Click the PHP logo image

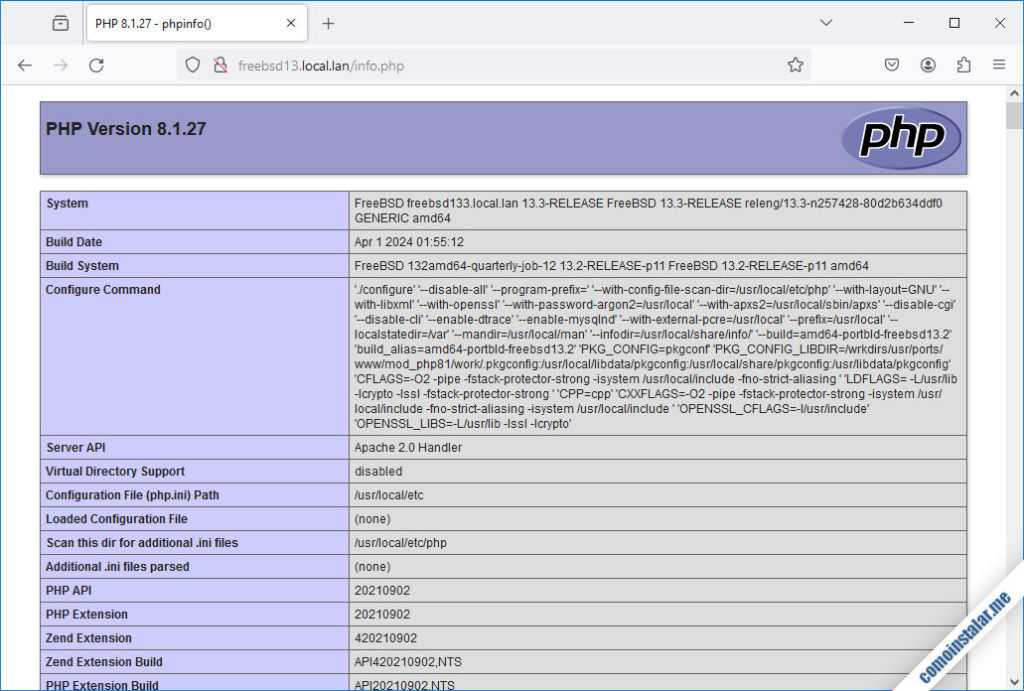pos(899,138)
